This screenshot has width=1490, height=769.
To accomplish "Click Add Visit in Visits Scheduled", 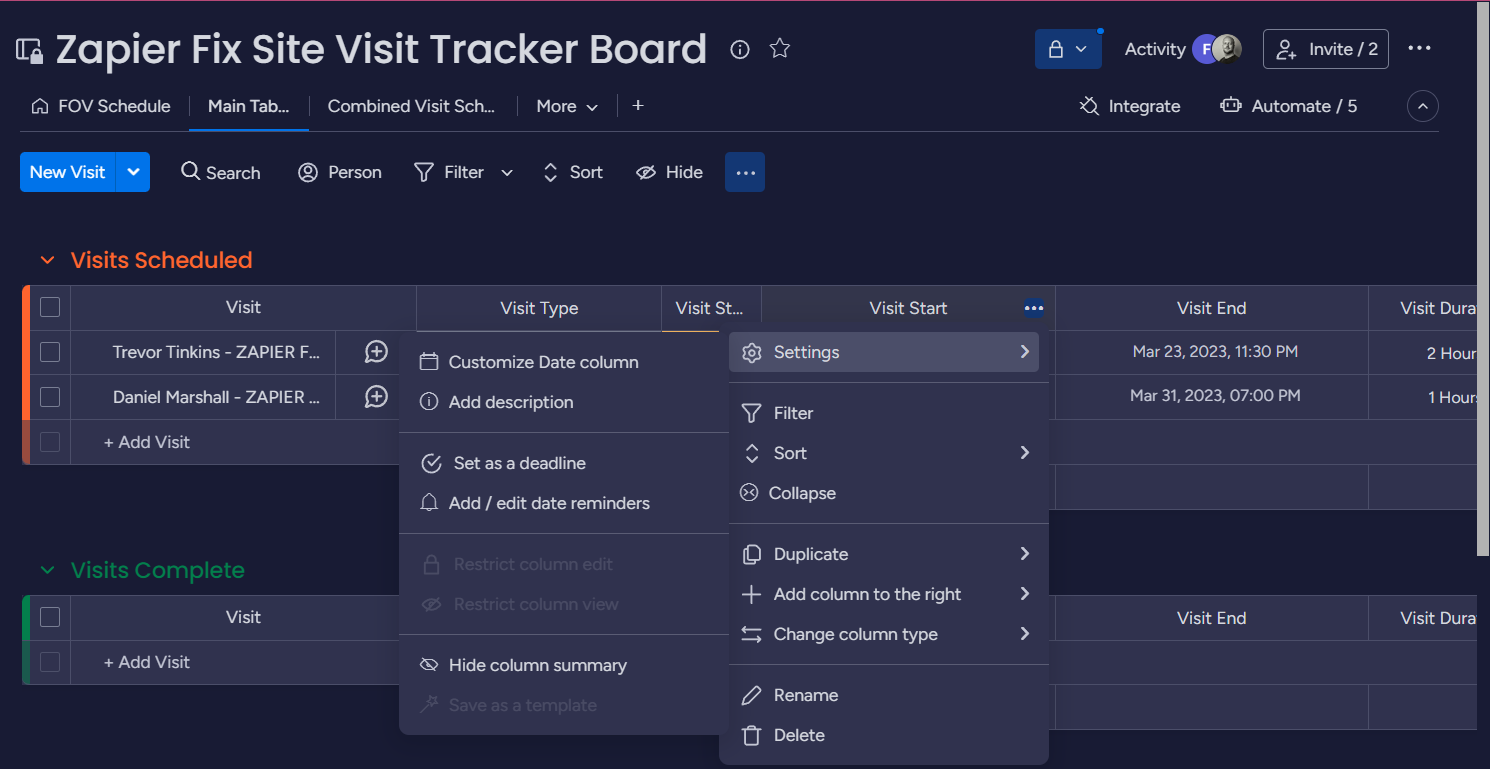I will point(147,442).
